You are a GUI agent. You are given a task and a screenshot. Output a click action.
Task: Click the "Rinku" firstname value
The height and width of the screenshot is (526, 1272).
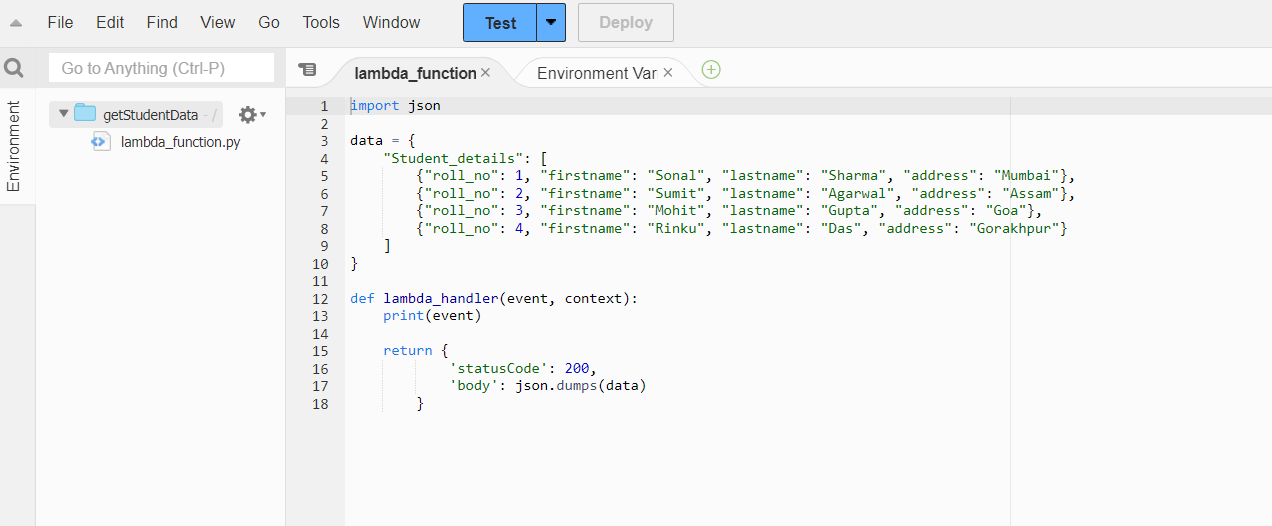(x=676, y=228)
